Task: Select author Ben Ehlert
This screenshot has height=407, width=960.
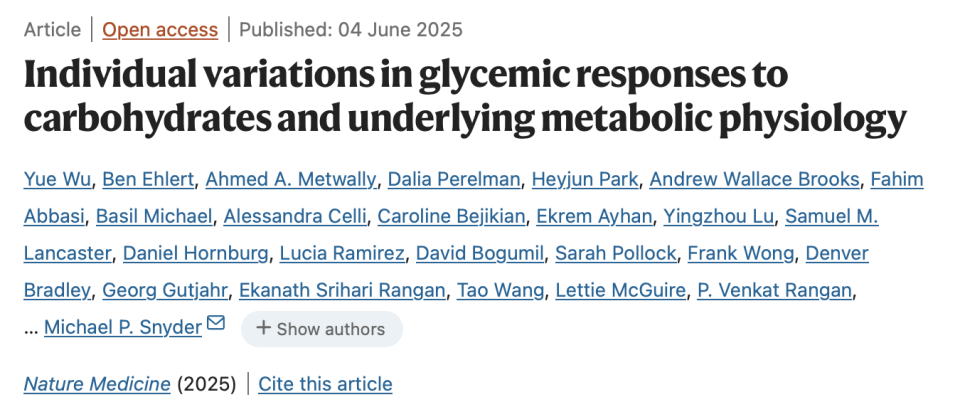Action: 148,179
